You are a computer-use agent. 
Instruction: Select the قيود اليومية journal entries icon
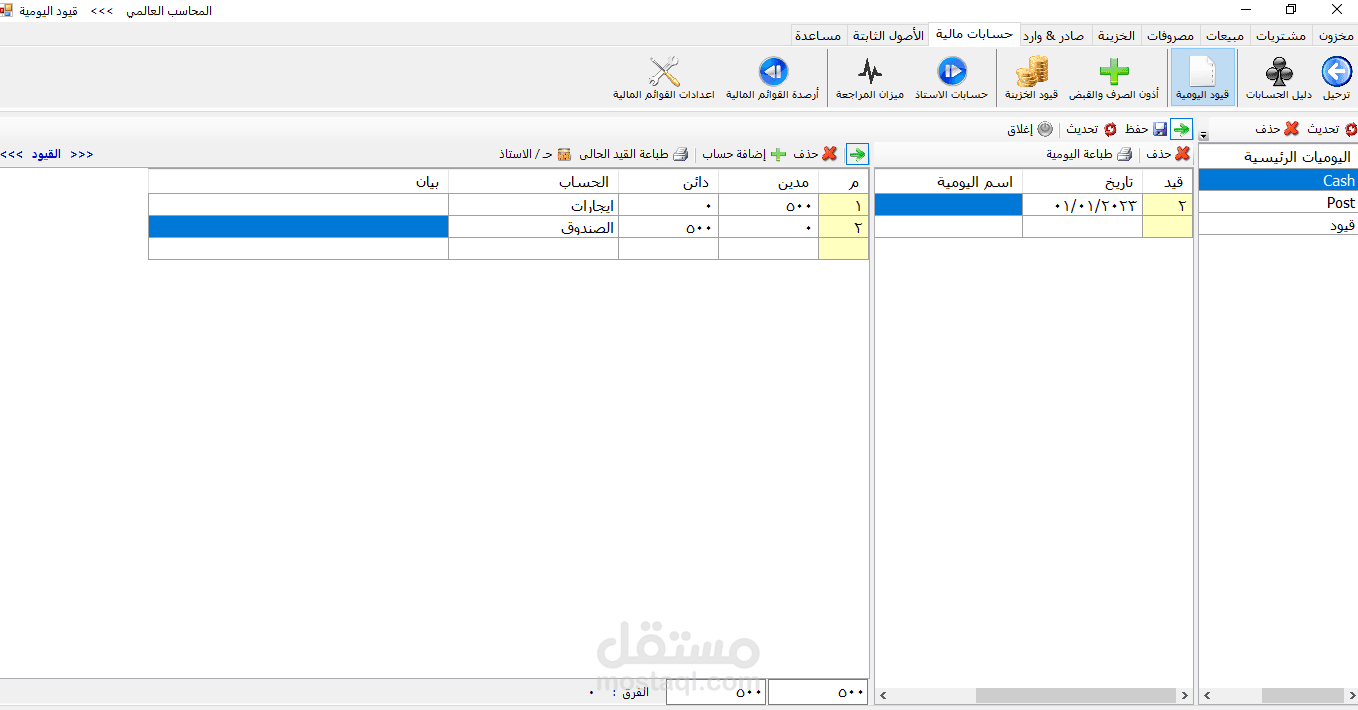tap(1201, 77)
